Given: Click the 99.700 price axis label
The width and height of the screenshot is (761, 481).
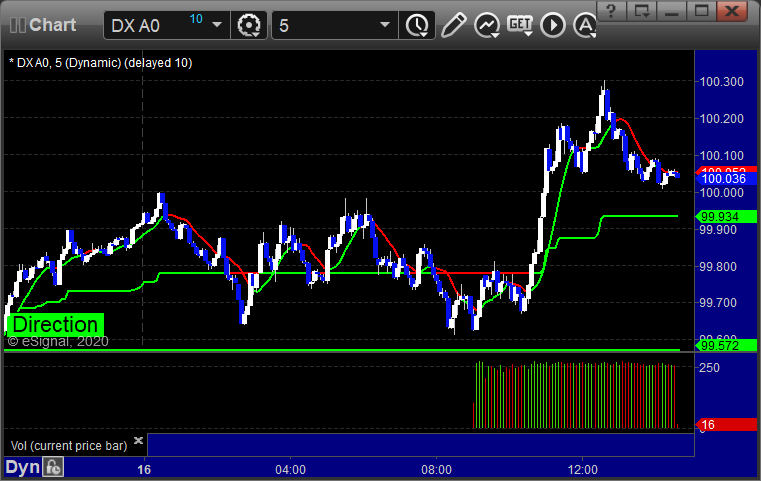Looking at the screenshot, I should pos(718,303).
